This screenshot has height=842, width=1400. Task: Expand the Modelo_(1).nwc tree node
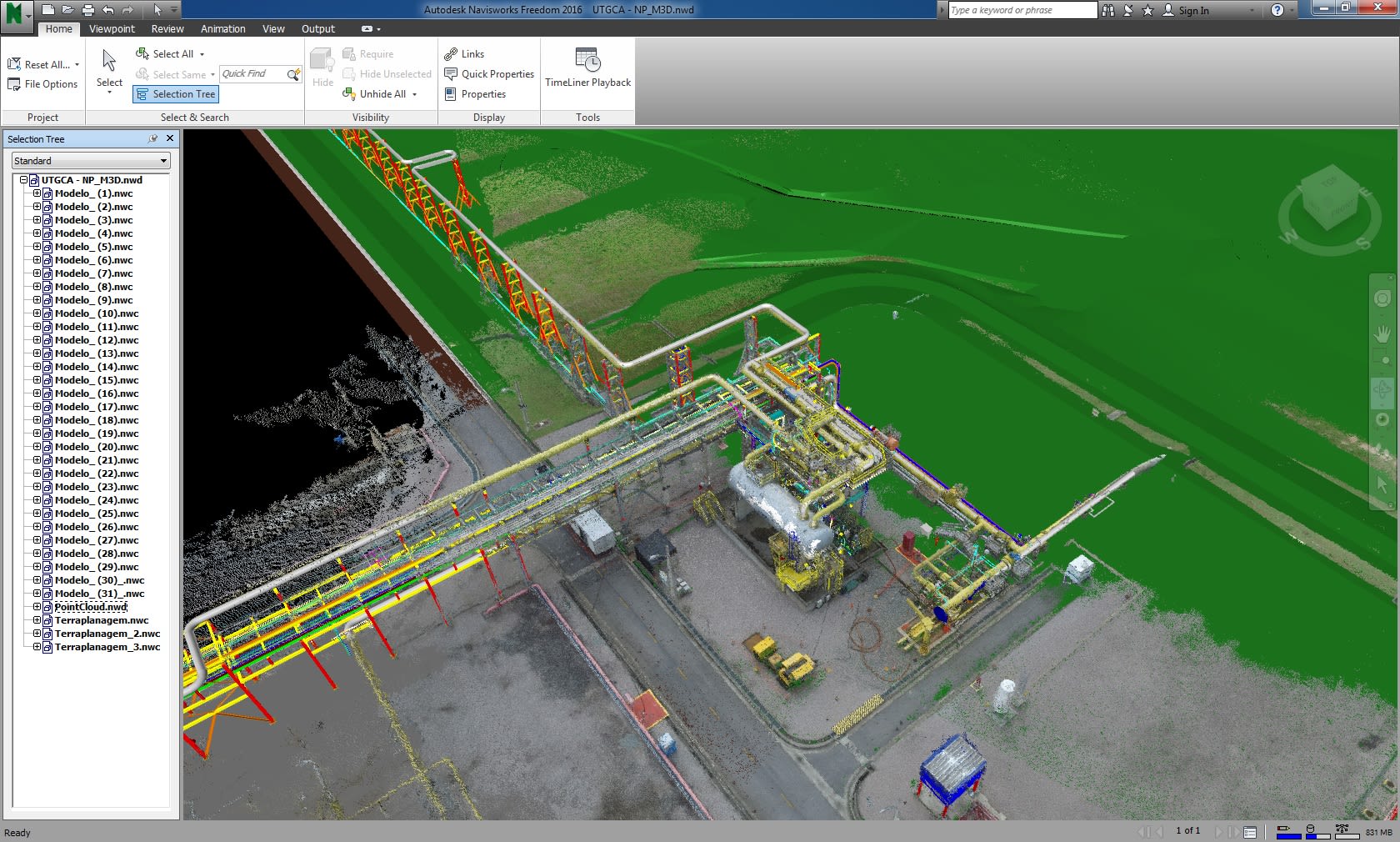coord(37,193)
